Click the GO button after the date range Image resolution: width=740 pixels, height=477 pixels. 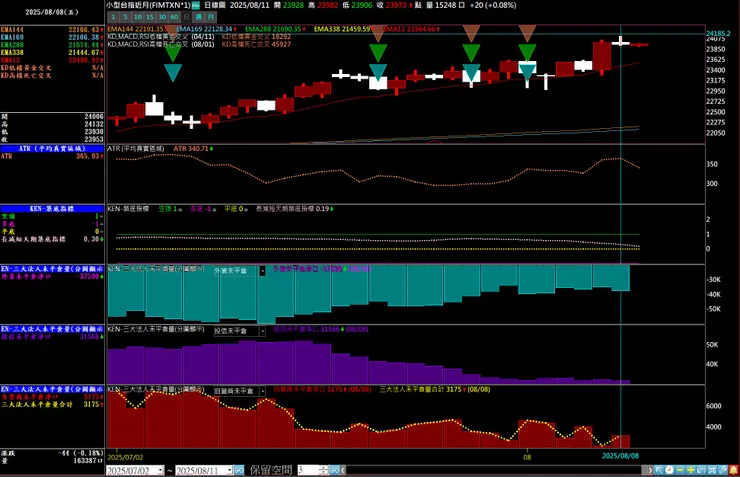tap(239, 470)
